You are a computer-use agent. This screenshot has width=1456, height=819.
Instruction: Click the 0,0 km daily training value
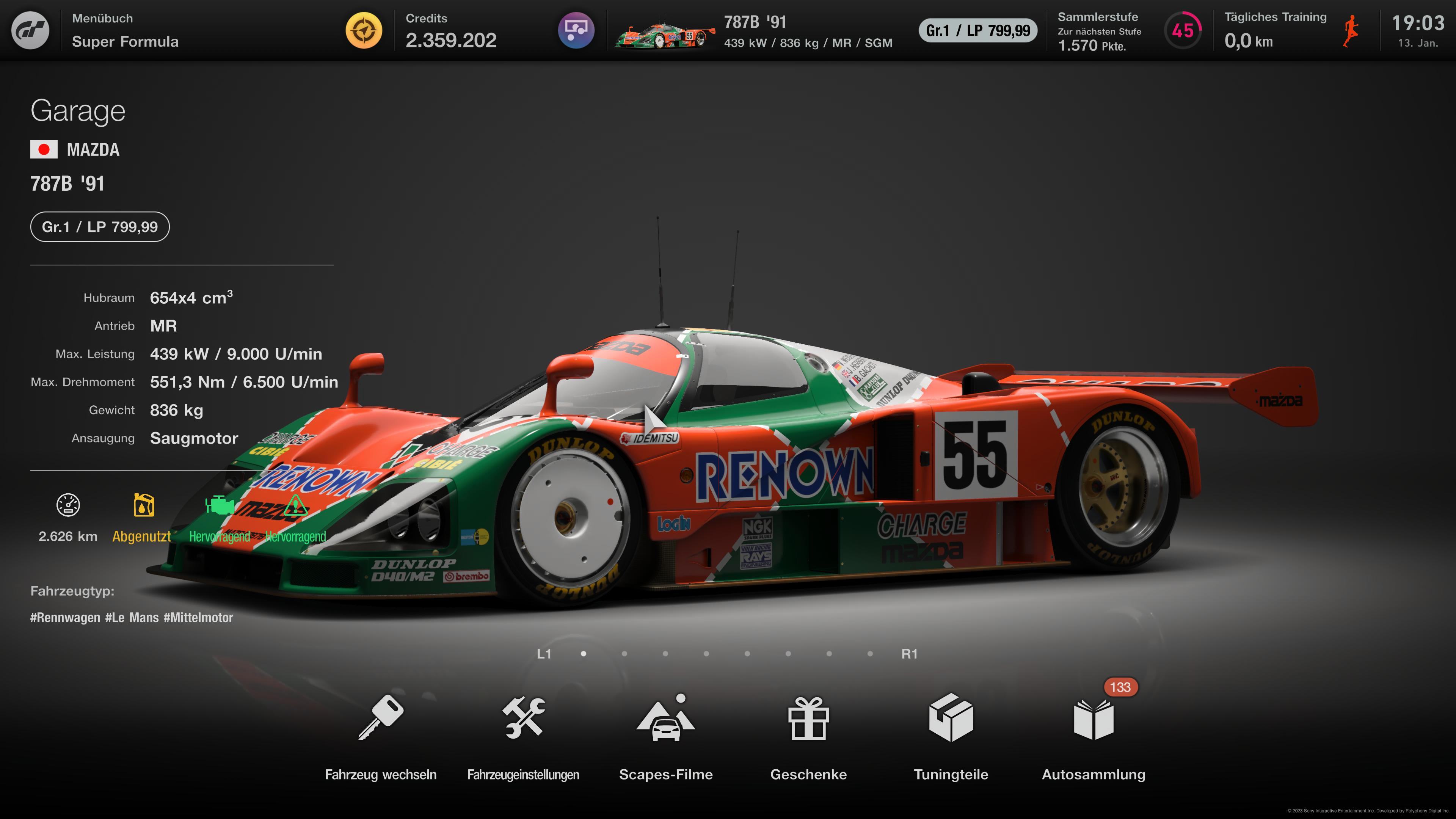1249,41
